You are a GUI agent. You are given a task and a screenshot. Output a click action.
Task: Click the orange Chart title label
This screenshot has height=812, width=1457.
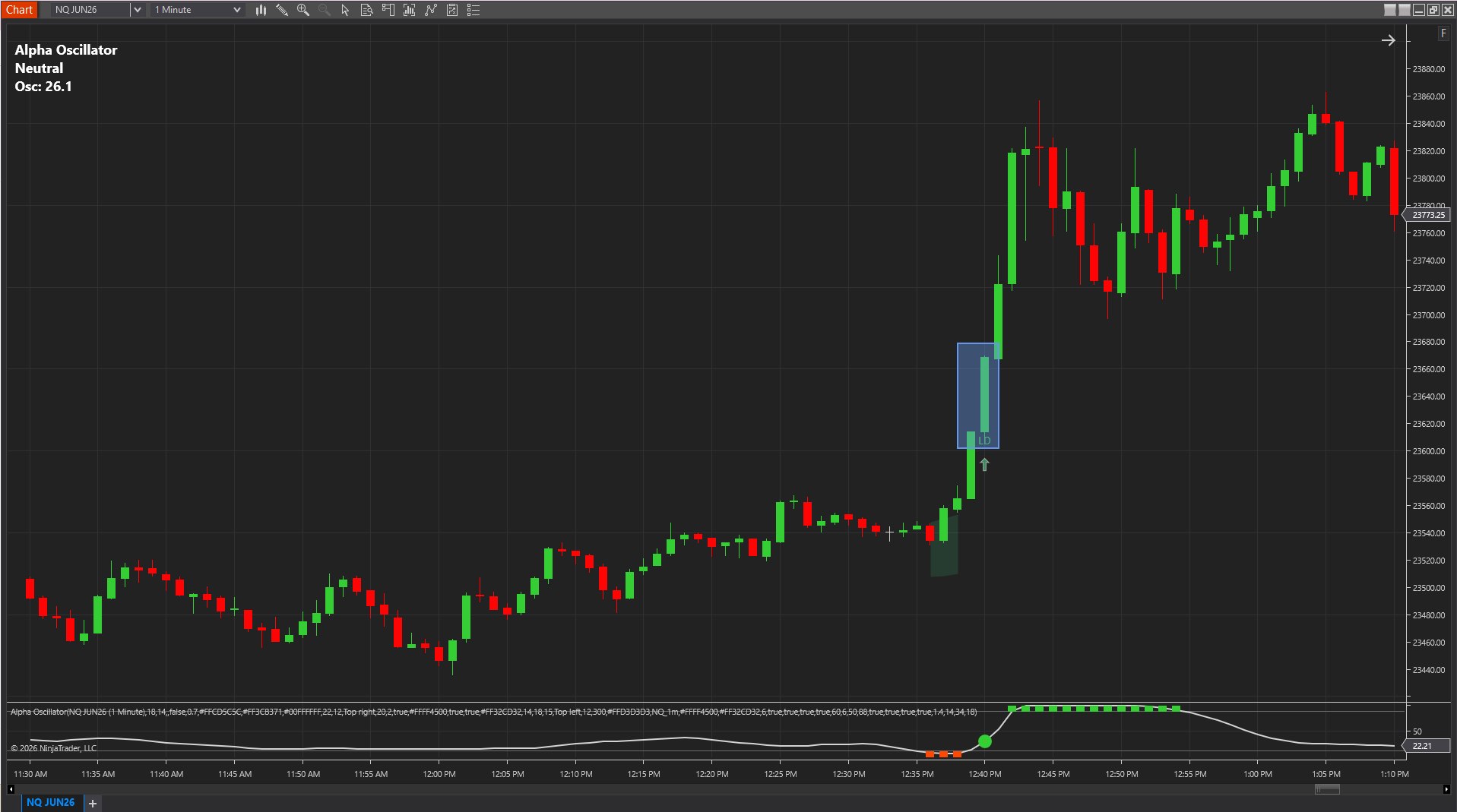[x=20, y=10]
